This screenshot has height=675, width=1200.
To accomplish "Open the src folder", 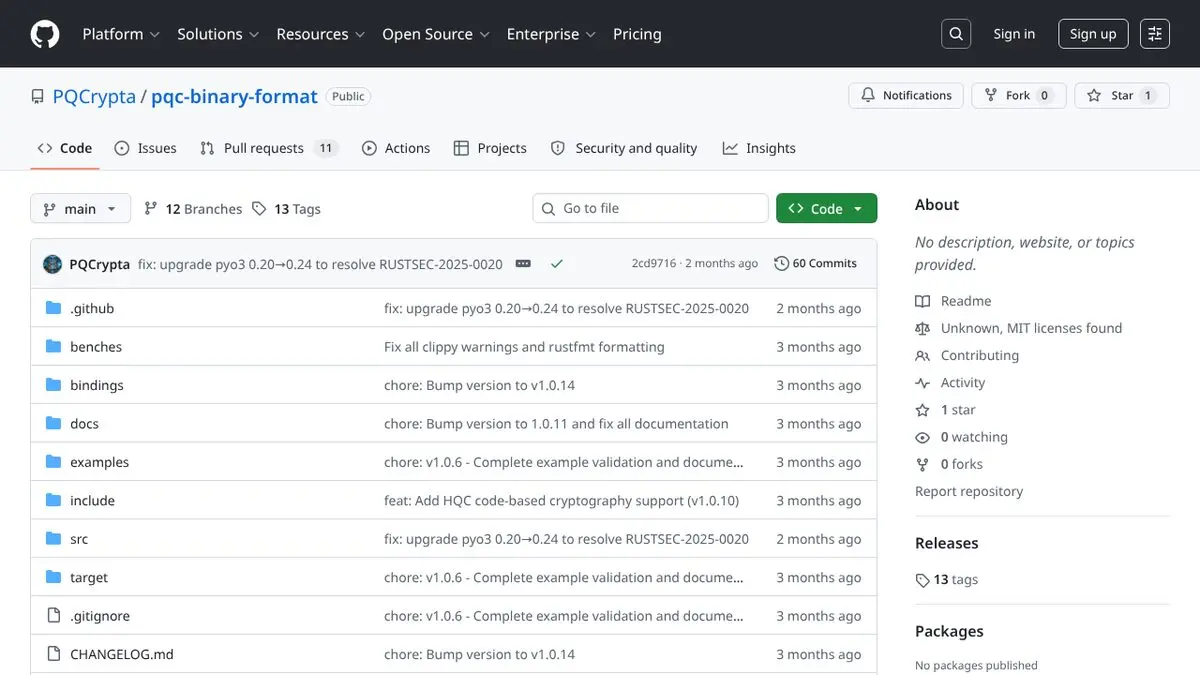I will tap(79, 539).
